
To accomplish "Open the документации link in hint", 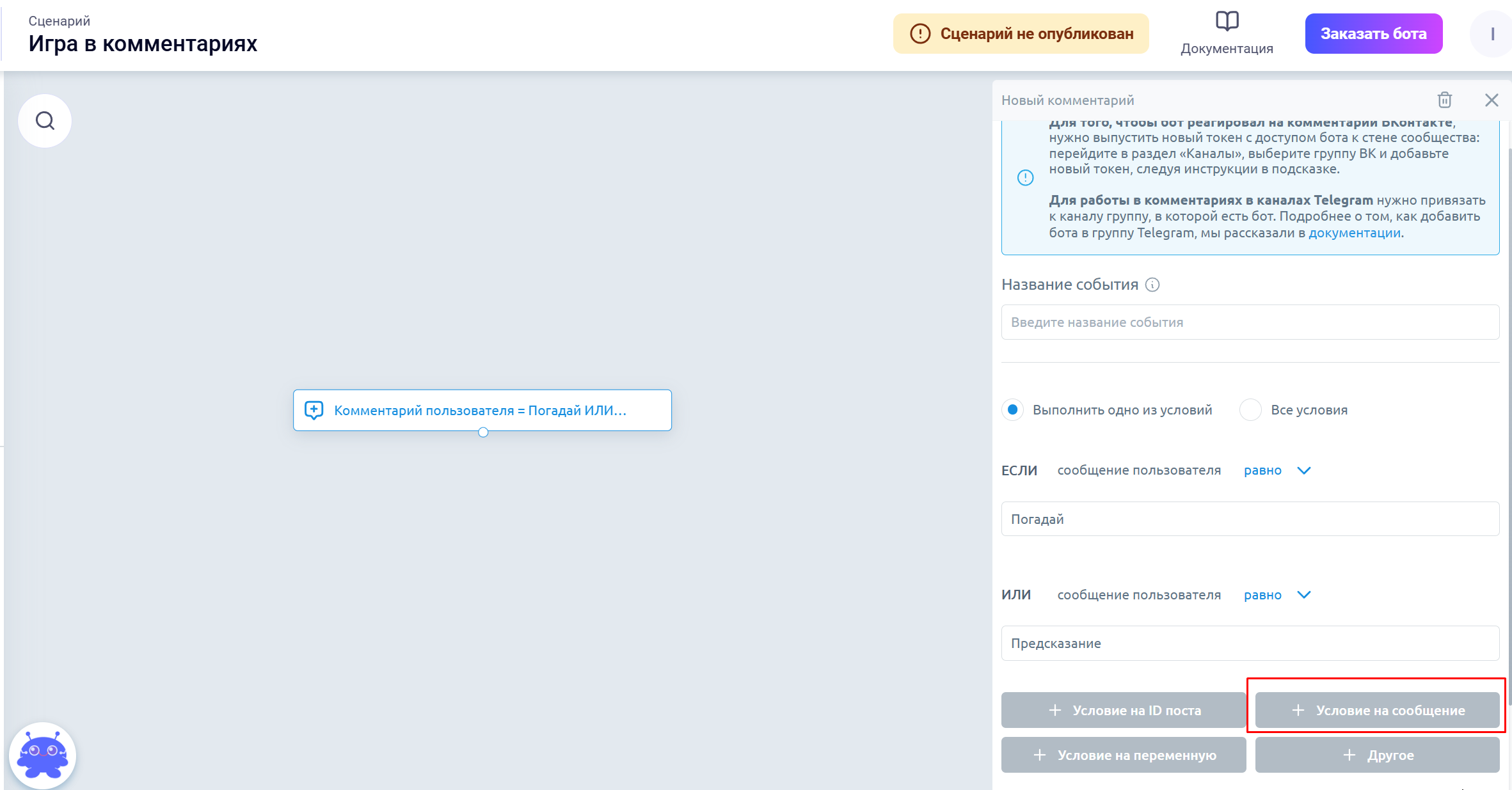I will [x=1354, y=233].
